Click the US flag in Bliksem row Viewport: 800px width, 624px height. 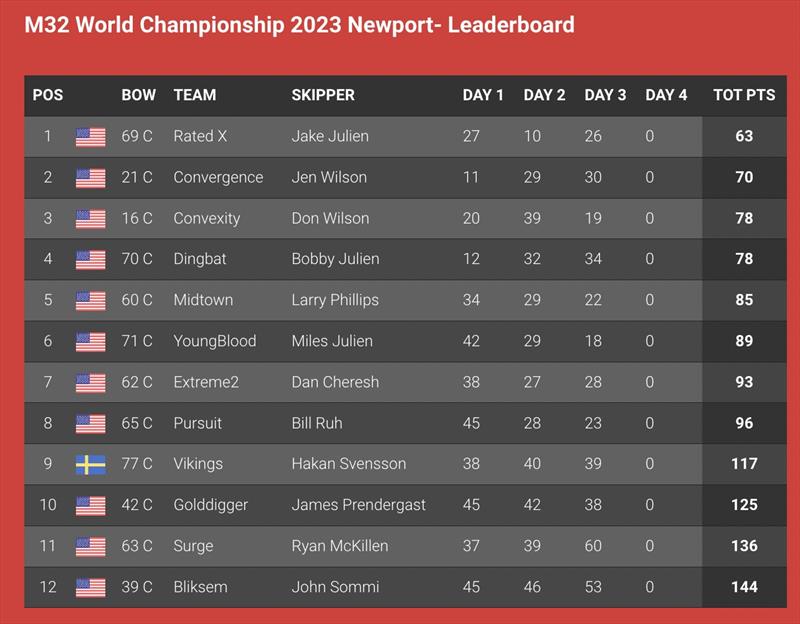point(91,587)
